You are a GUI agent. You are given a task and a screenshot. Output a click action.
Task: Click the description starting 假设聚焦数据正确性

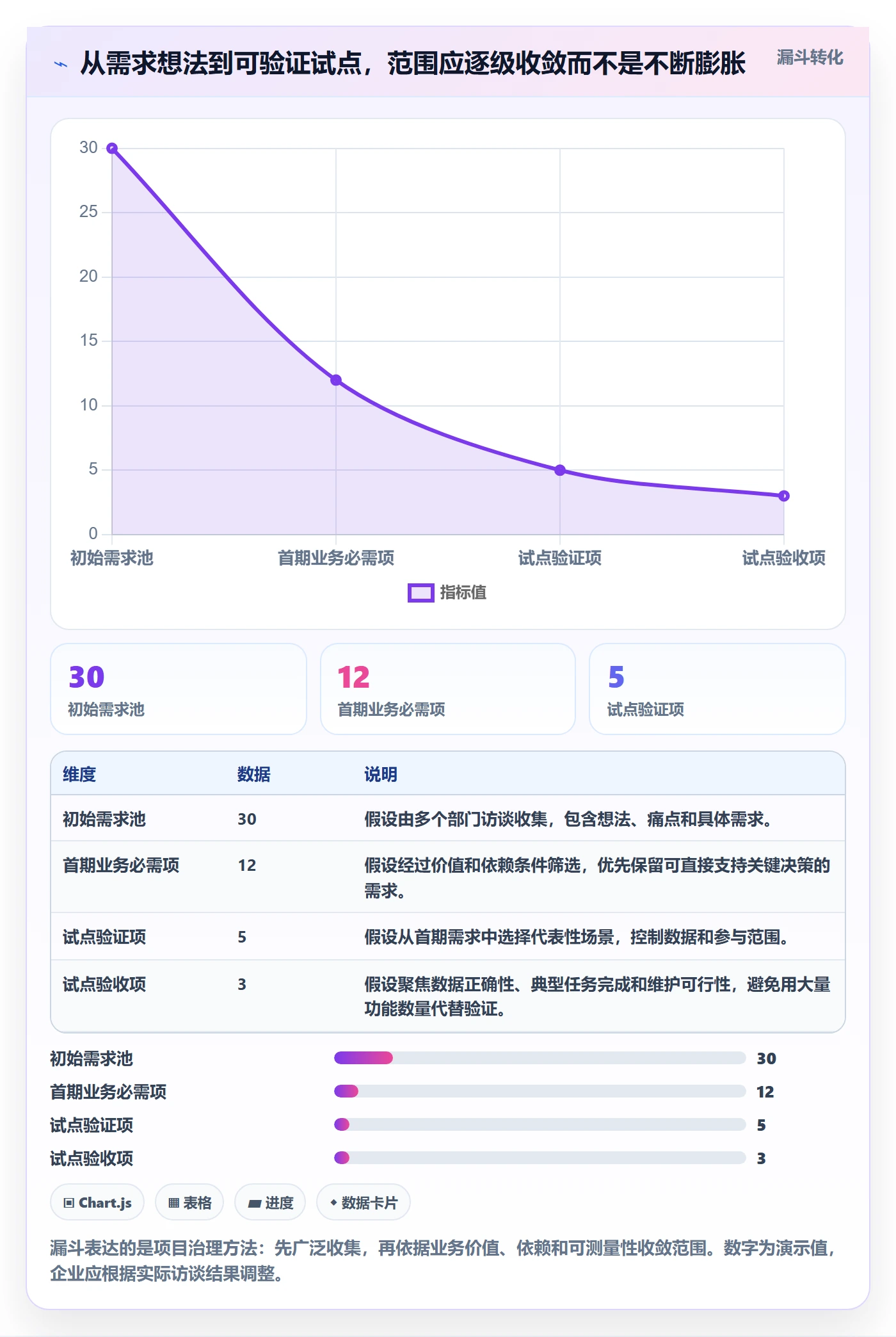[597, 996]
